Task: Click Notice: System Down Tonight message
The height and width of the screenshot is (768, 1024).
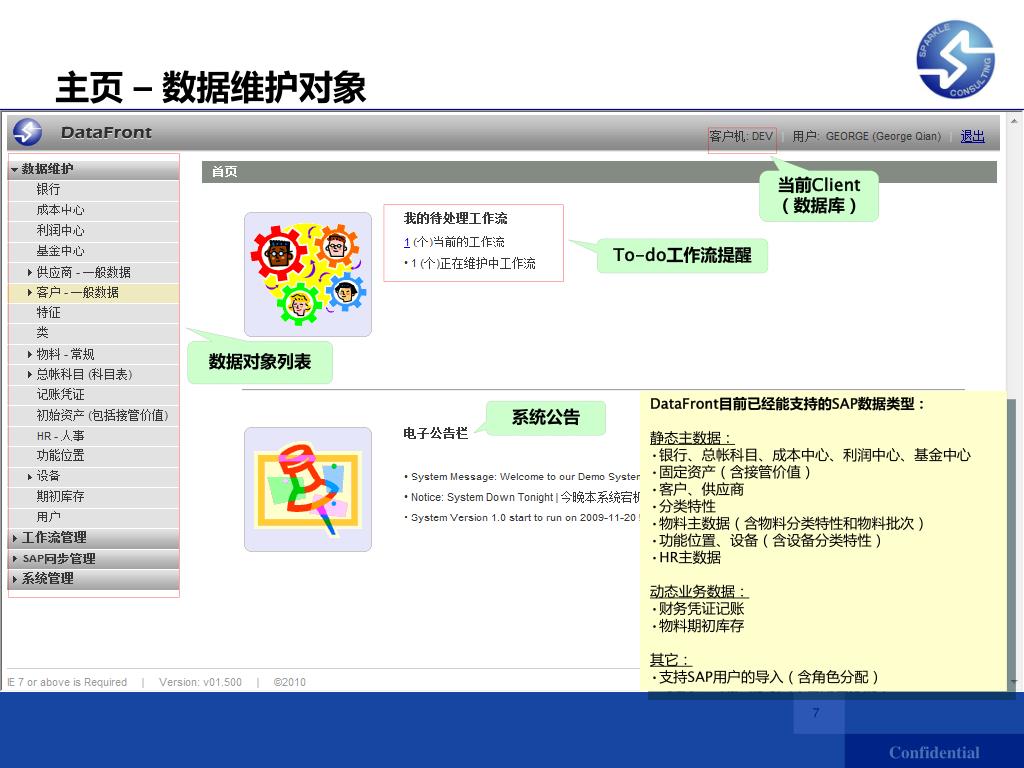Action: tap(525, 497)
